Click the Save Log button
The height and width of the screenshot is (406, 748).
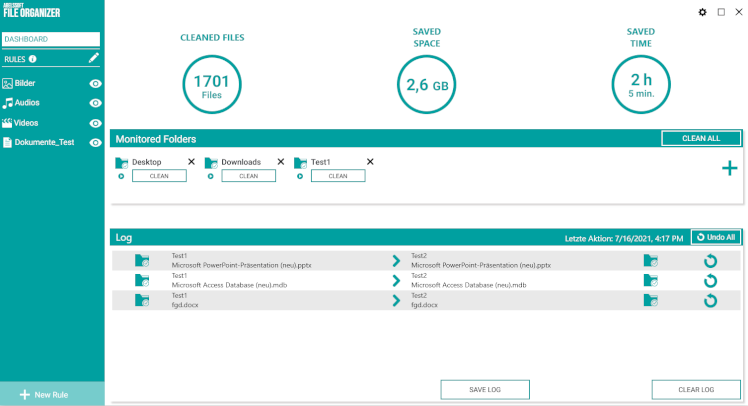click(x=485, y=389)
